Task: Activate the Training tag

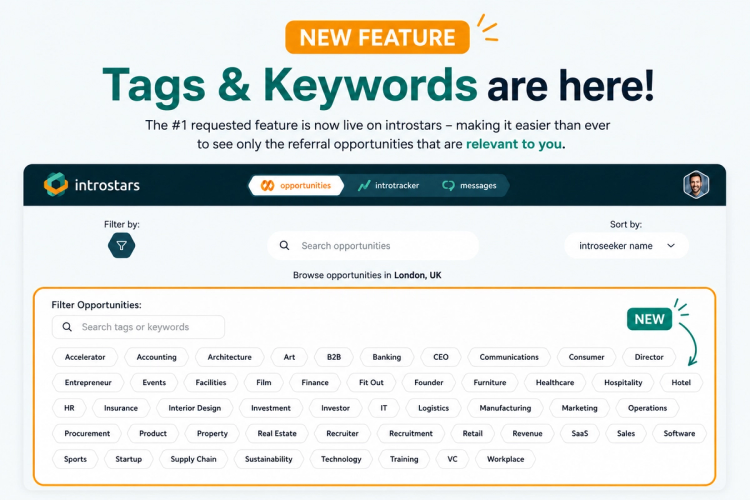Action: [404, 459]
